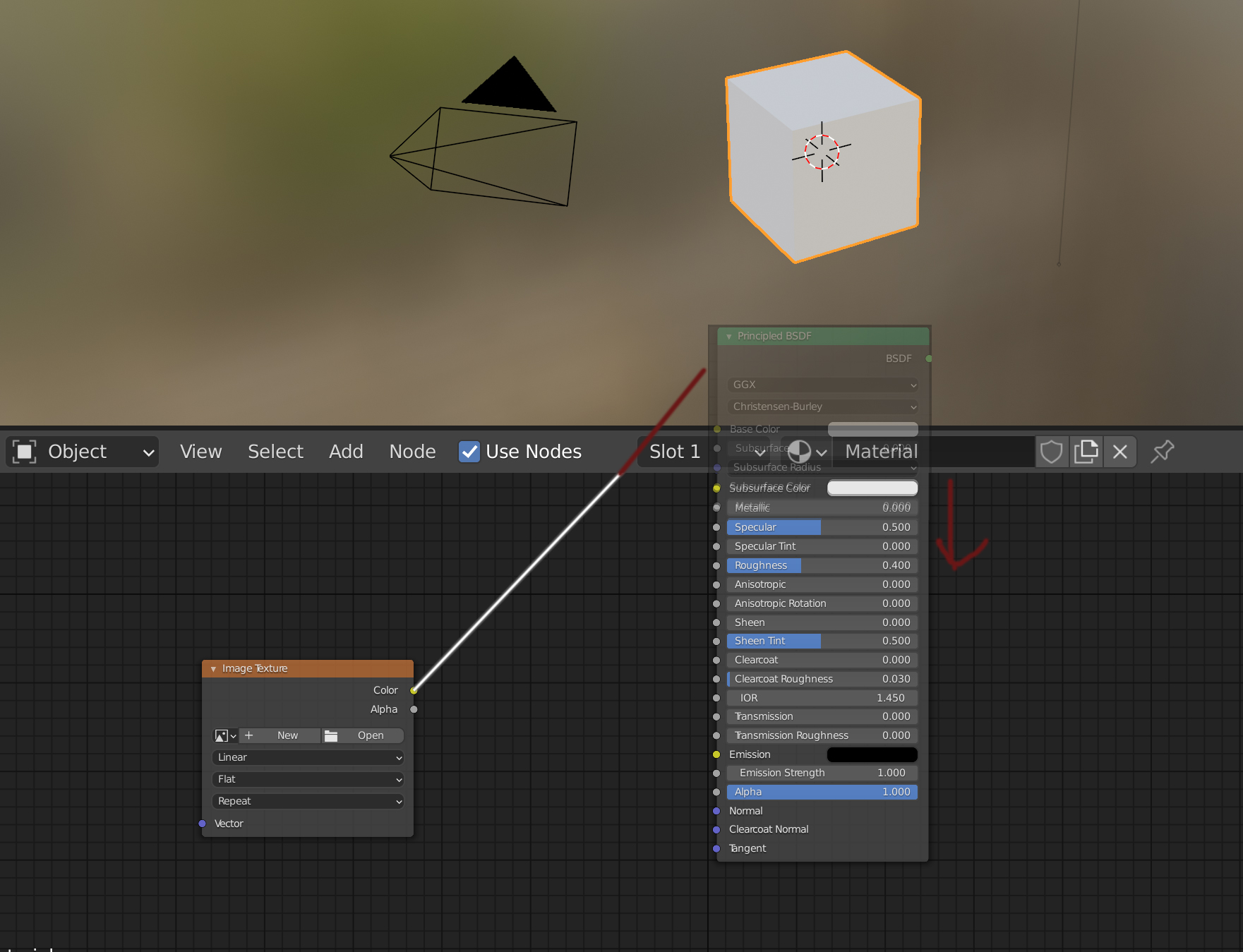Toggle the fake user shield icon
1243x952 pixels.
pyautogui.click(x=1051, y=452)
